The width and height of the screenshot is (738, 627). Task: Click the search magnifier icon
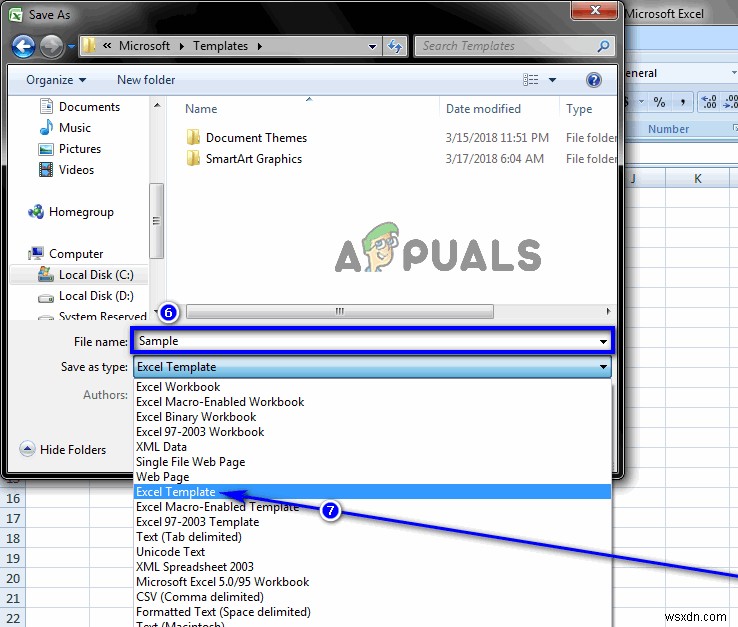tap(603, 46)
